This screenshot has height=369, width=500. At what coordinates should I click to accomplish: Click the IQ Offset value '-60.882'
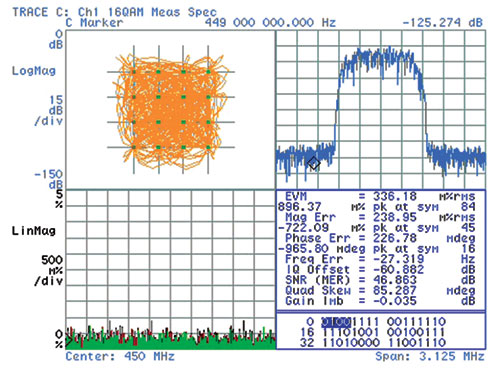(x=398, y=269)
